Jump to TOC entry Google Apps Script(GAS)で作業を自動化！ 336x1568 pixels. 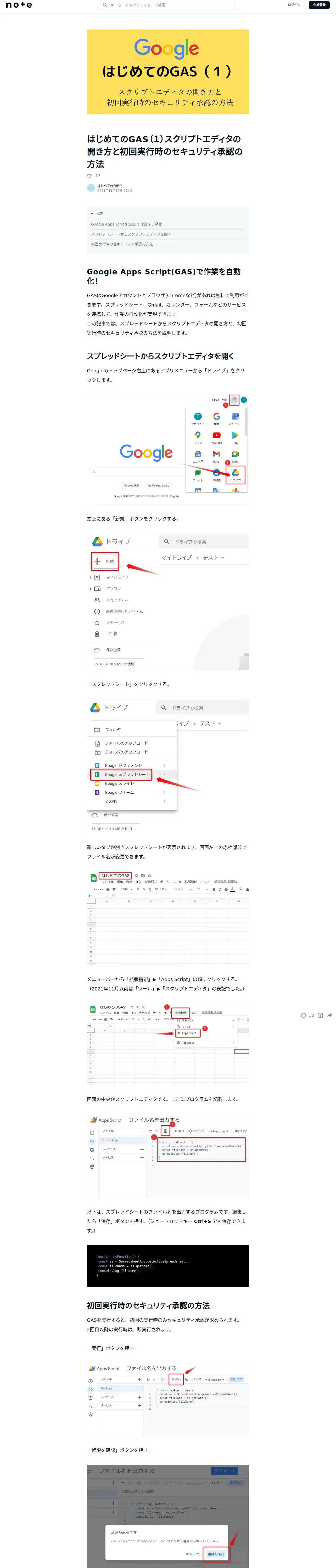(128, 224)
